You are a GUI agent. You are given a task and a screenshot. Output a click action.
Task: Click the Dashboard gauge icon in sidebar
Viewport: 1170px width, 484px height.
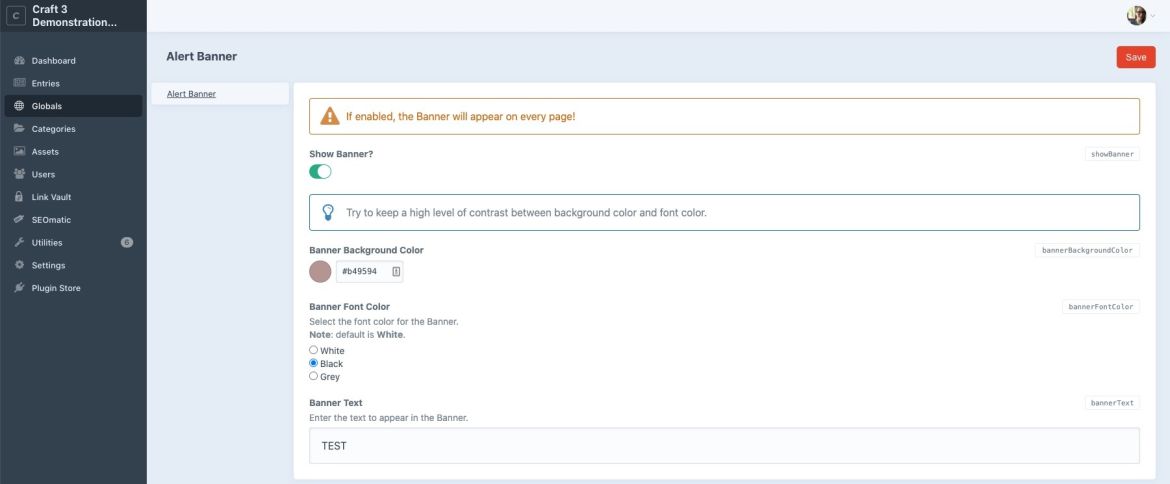[19, 61]
